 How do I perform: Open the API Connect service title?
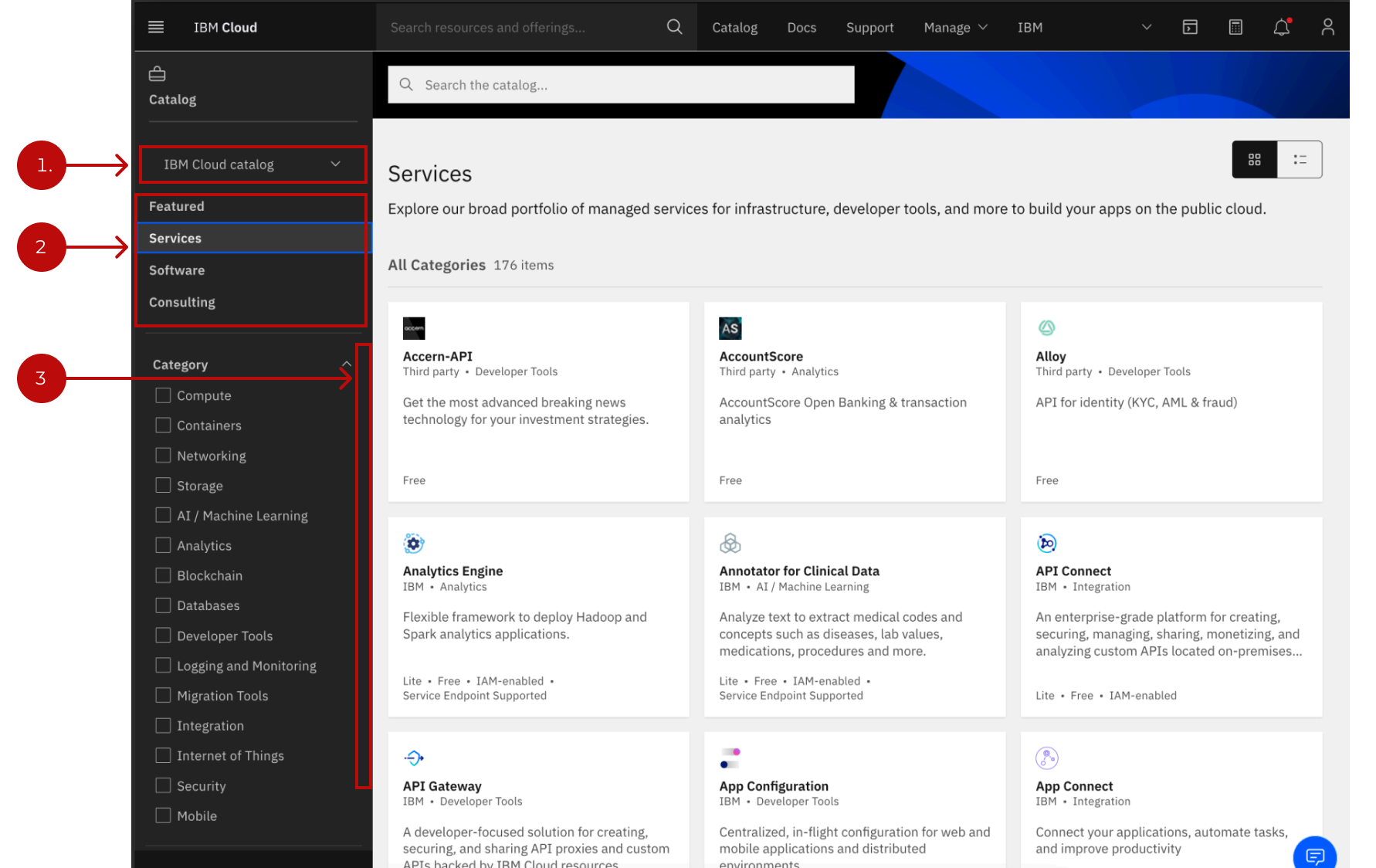[1073, 571]
